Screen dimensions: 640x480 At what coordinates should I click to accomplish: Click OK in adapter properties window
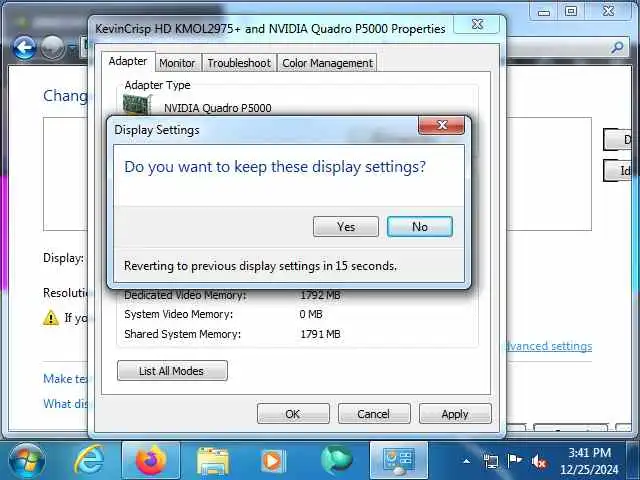[x=293, y=414]
